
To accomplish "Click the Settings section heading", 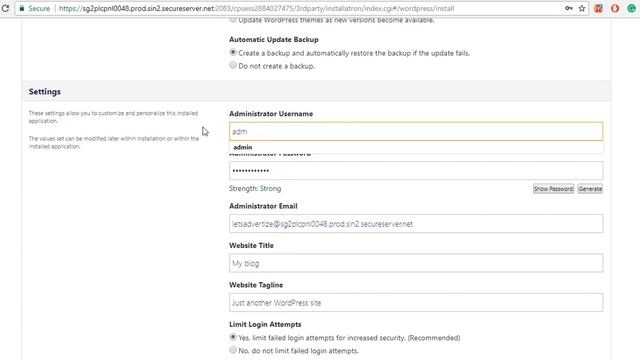I will pos(45,92).
